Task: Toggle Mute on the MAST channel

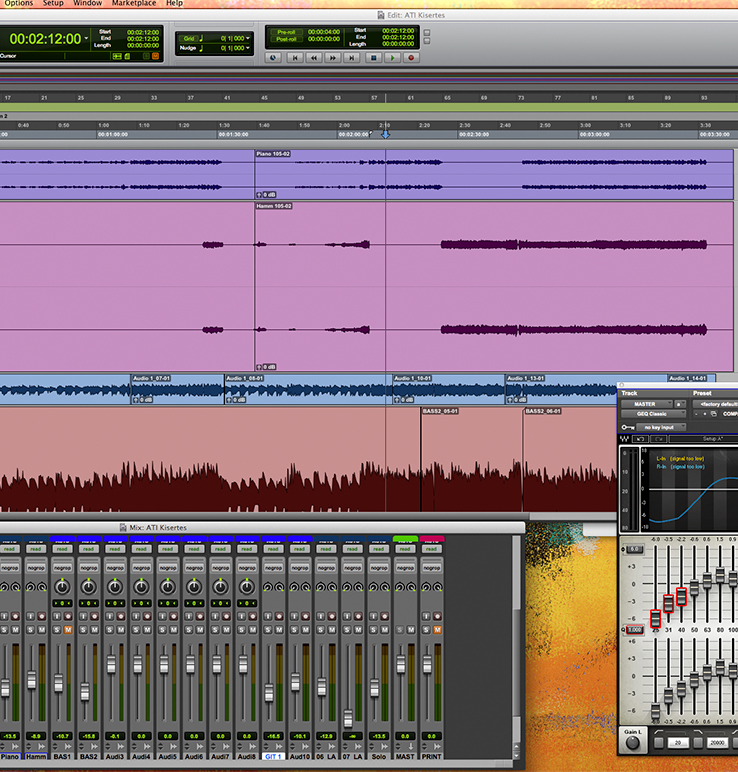Action: (411, 630)
